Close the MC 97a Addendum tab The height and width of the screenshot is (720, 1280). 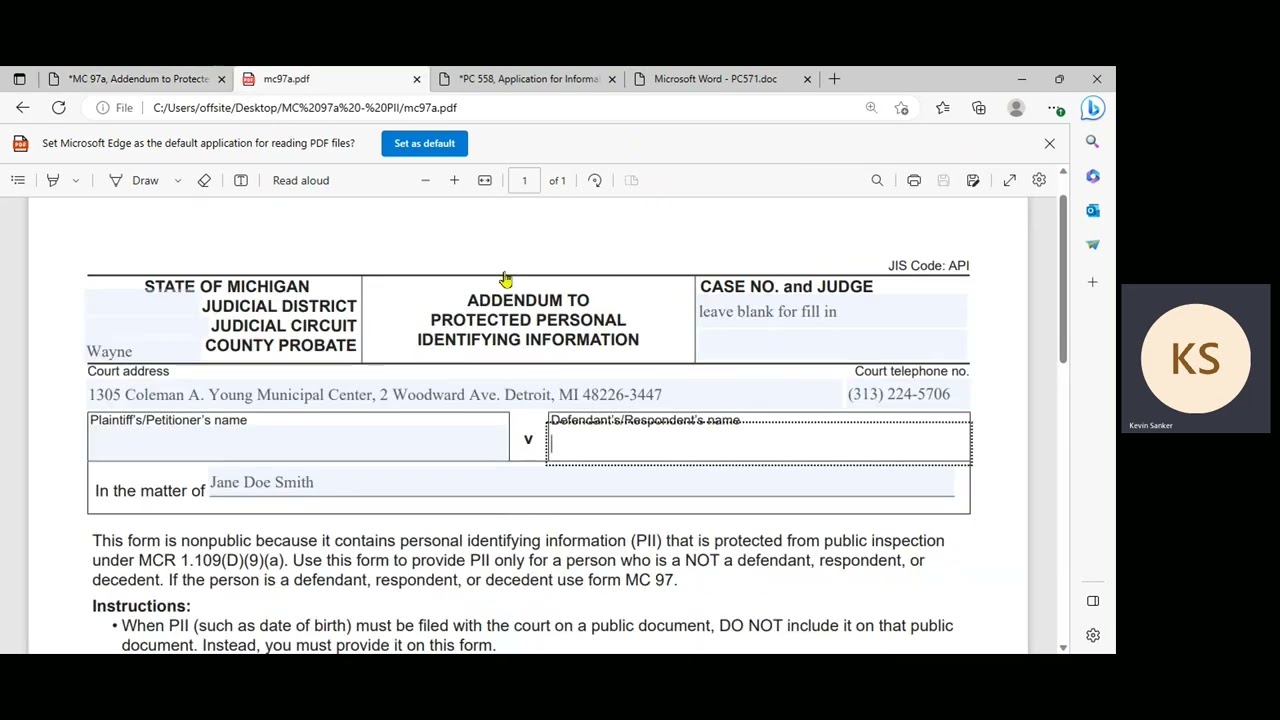coord(222,79)
